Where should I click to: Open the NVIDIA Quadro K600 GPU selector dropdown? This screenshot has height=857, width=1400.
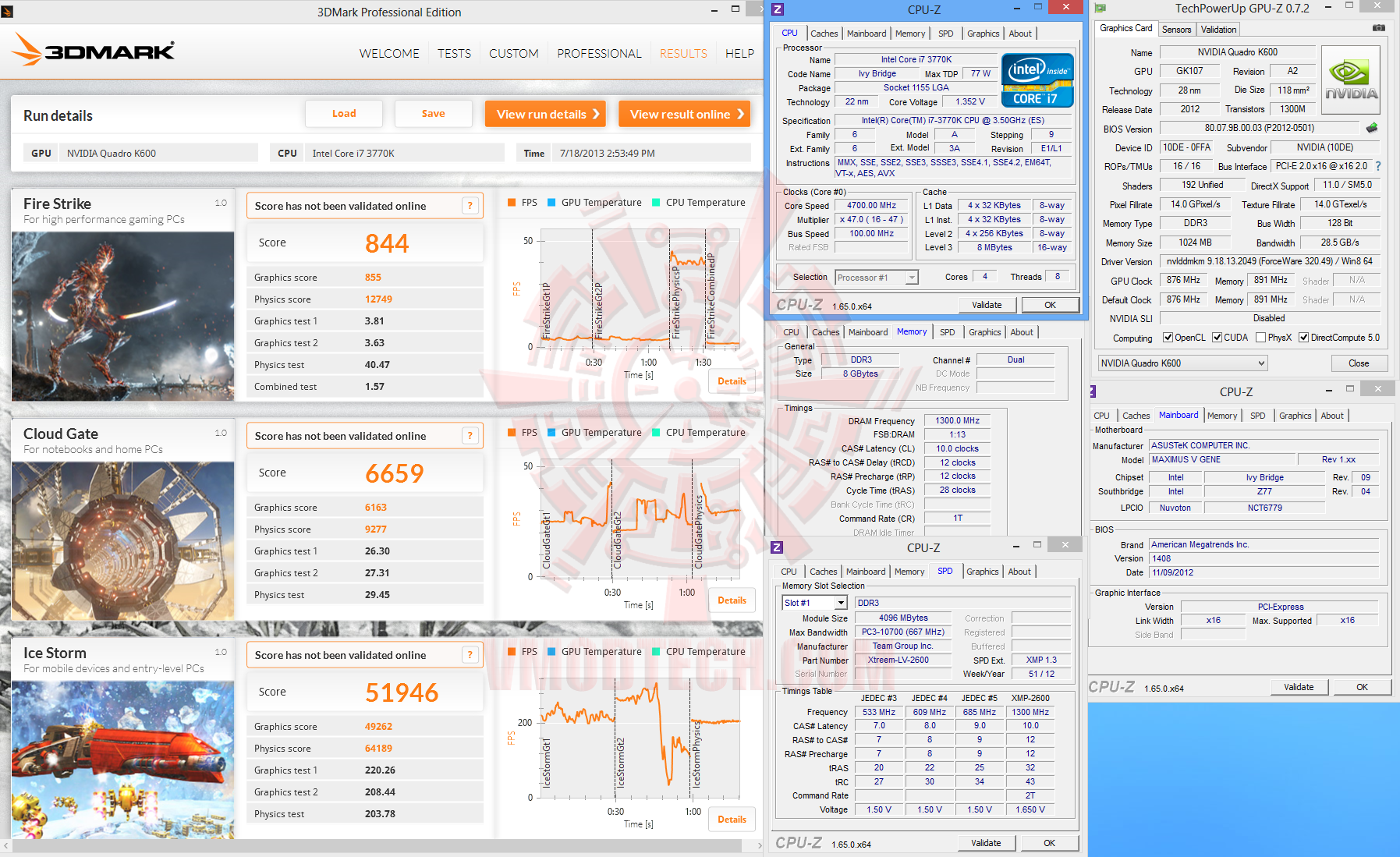(1182, 363)
